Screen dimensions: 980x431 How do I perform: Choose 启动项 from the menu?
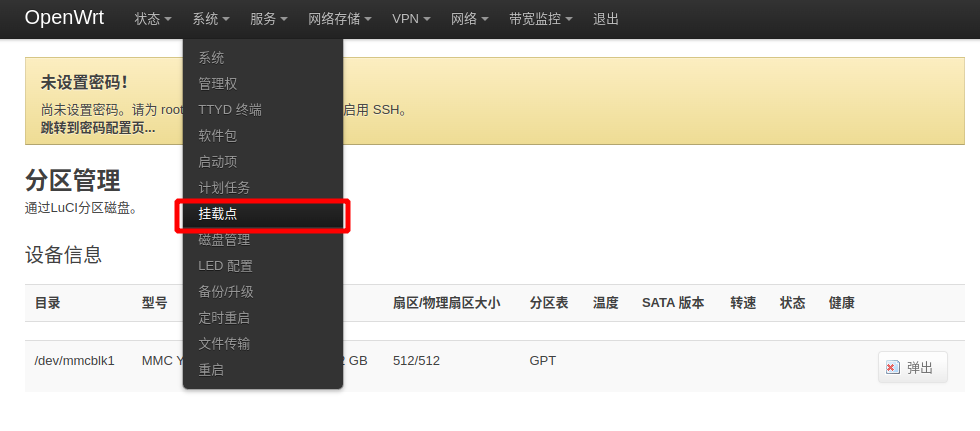[x=263, y=162]
